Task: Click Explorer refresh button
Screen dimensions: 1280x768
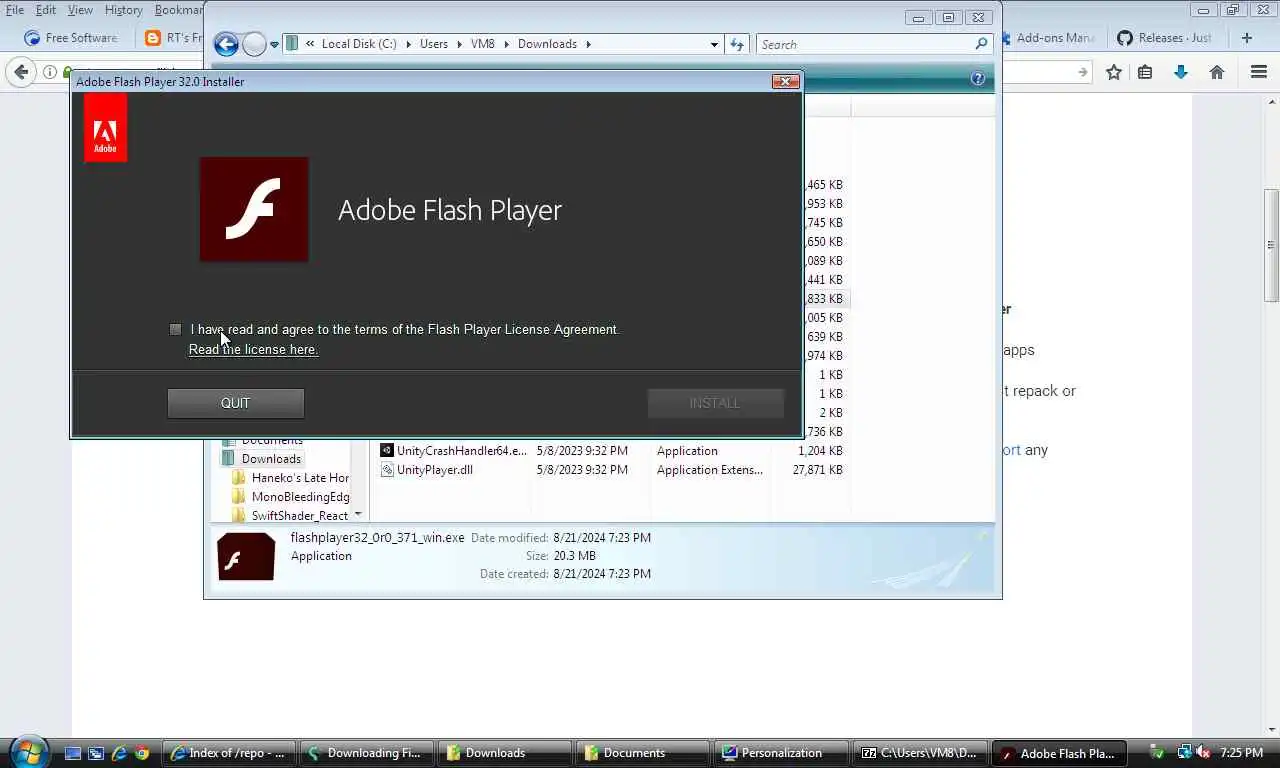Action: pyautogui.click(x=737, y=44)
